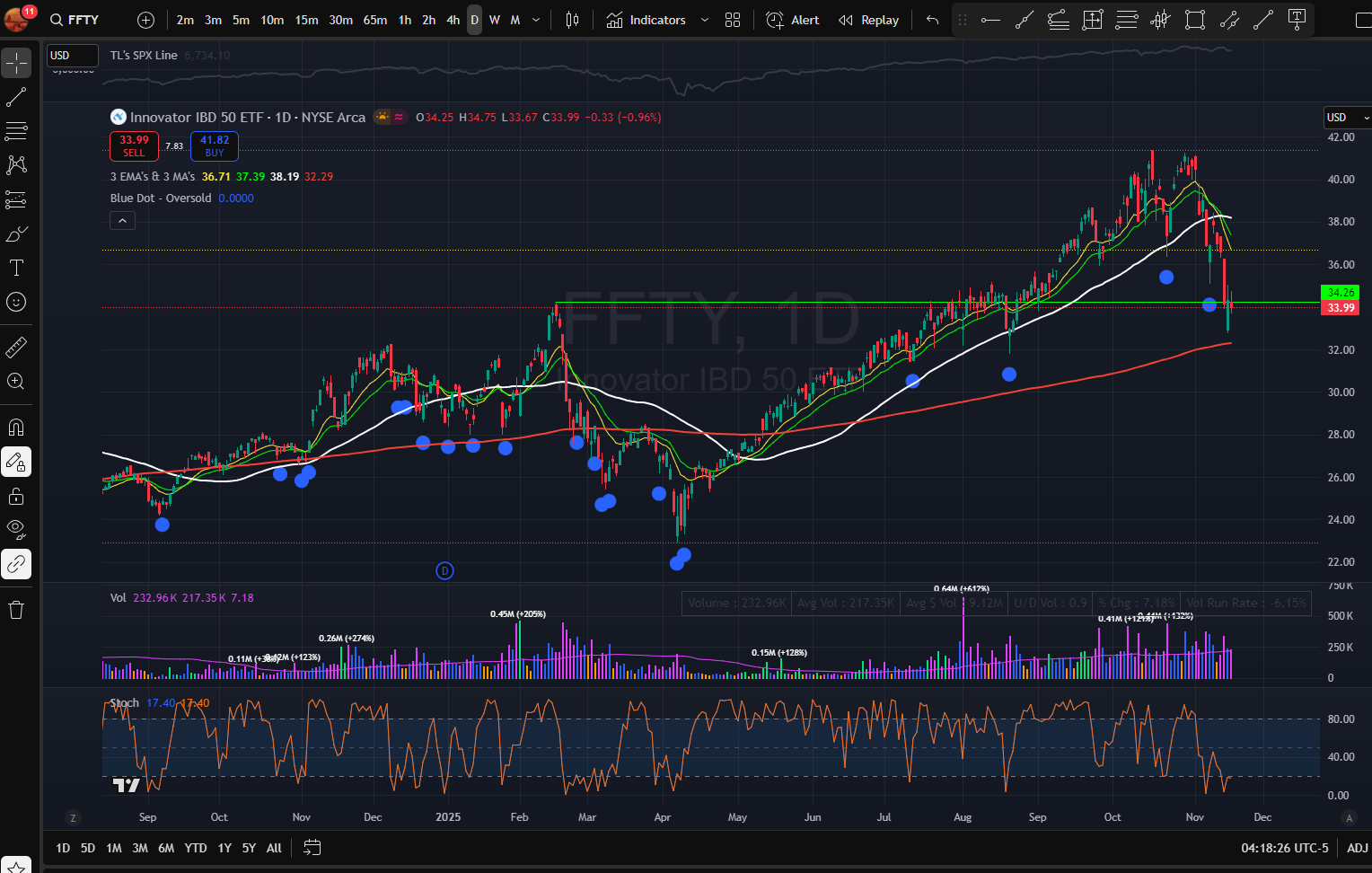The width and height of the screenshot is (1372, 873).
Task: Grab the favorites toolbar drag handle
Action: [x=963, y=20]
